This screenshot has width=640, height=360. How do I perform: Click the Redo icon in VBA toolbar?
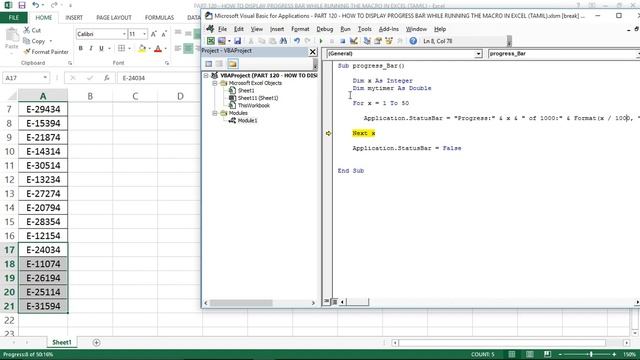[x=307, y=41]
